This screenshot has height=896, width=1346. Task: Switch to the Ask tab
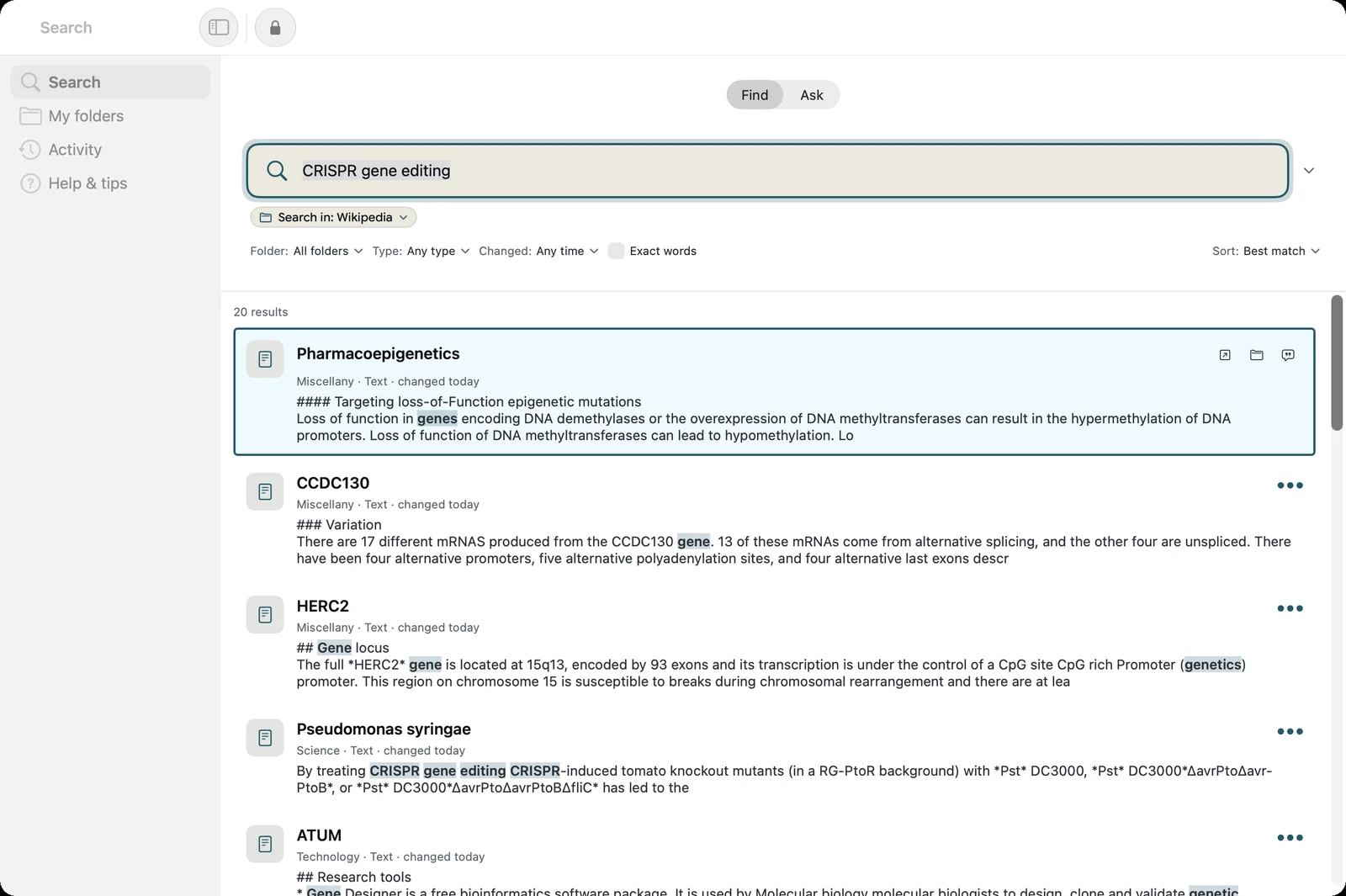(812, 95)
